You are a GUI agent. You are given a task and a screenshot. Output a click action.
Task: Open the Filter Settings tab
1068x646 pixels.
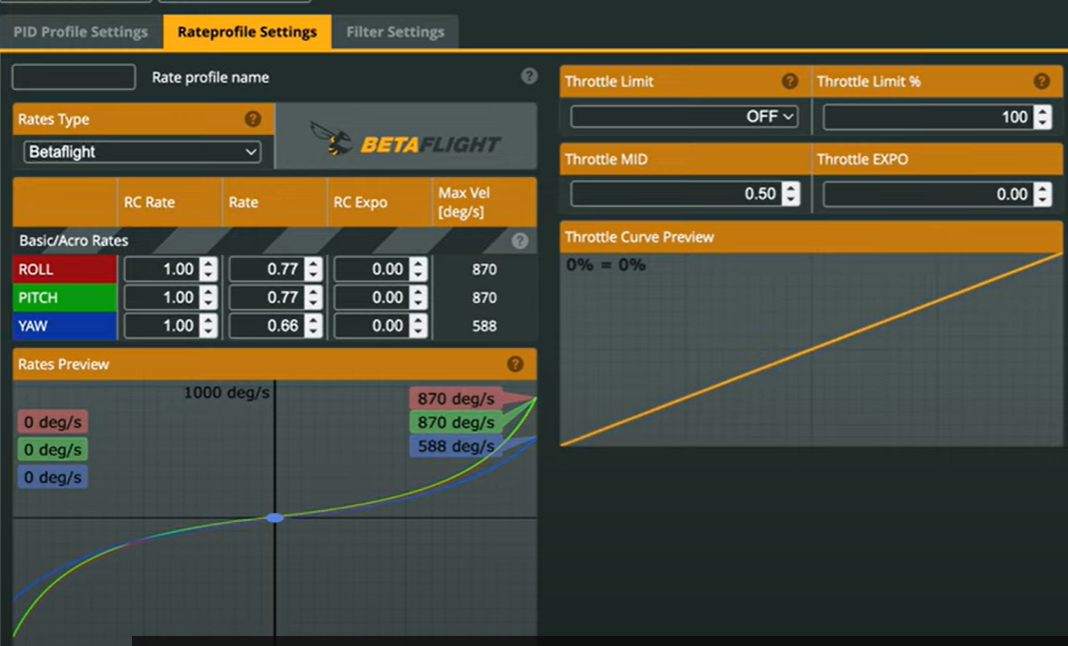tap(395, 32)
